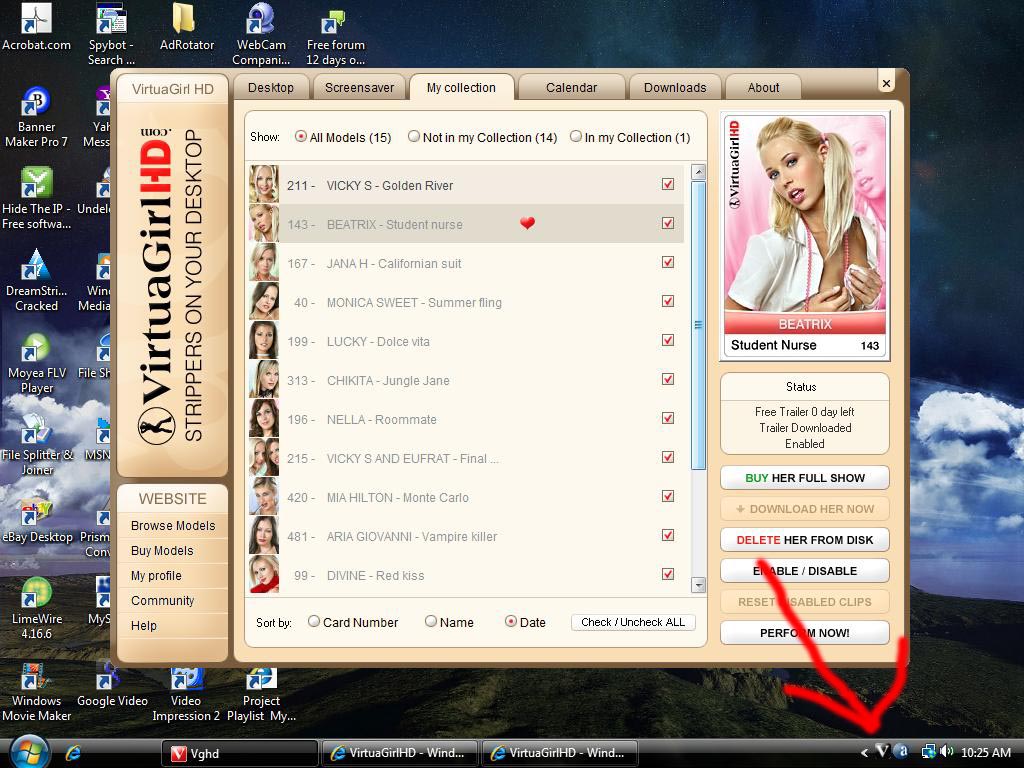Click the vertical scrollbar thumb in model list

point(698,325)
